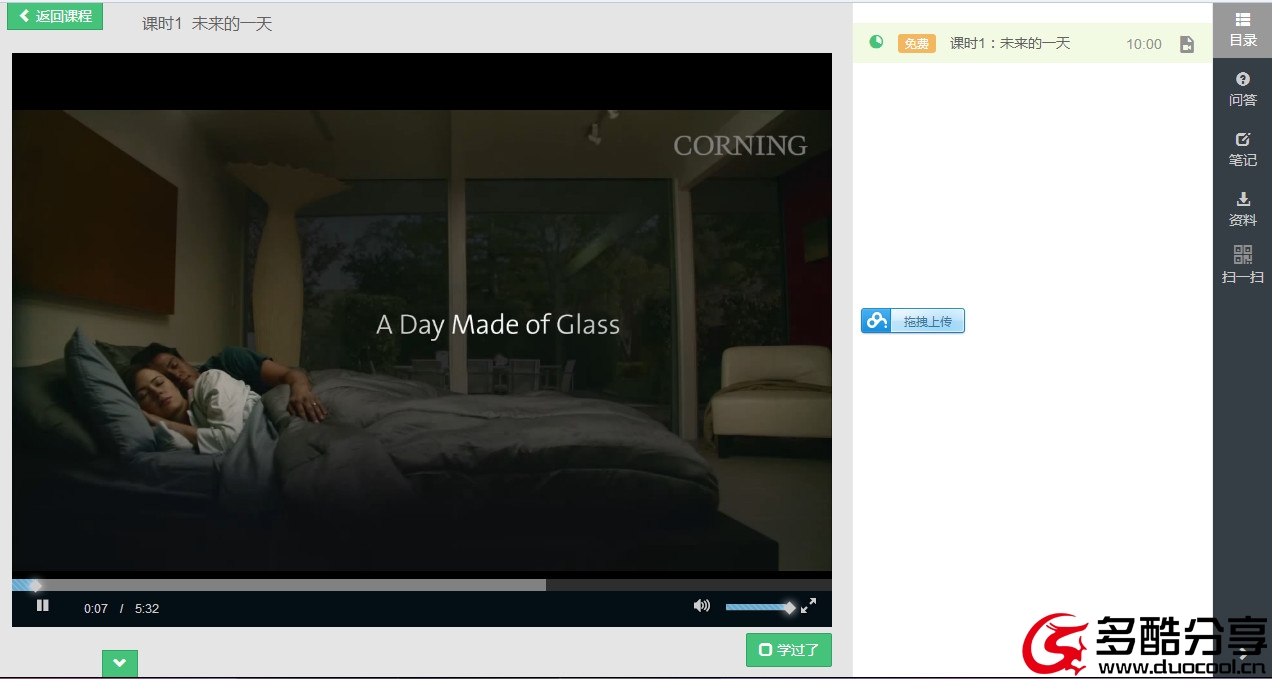Open the 问答 sidebar tab

[1243, 90]
